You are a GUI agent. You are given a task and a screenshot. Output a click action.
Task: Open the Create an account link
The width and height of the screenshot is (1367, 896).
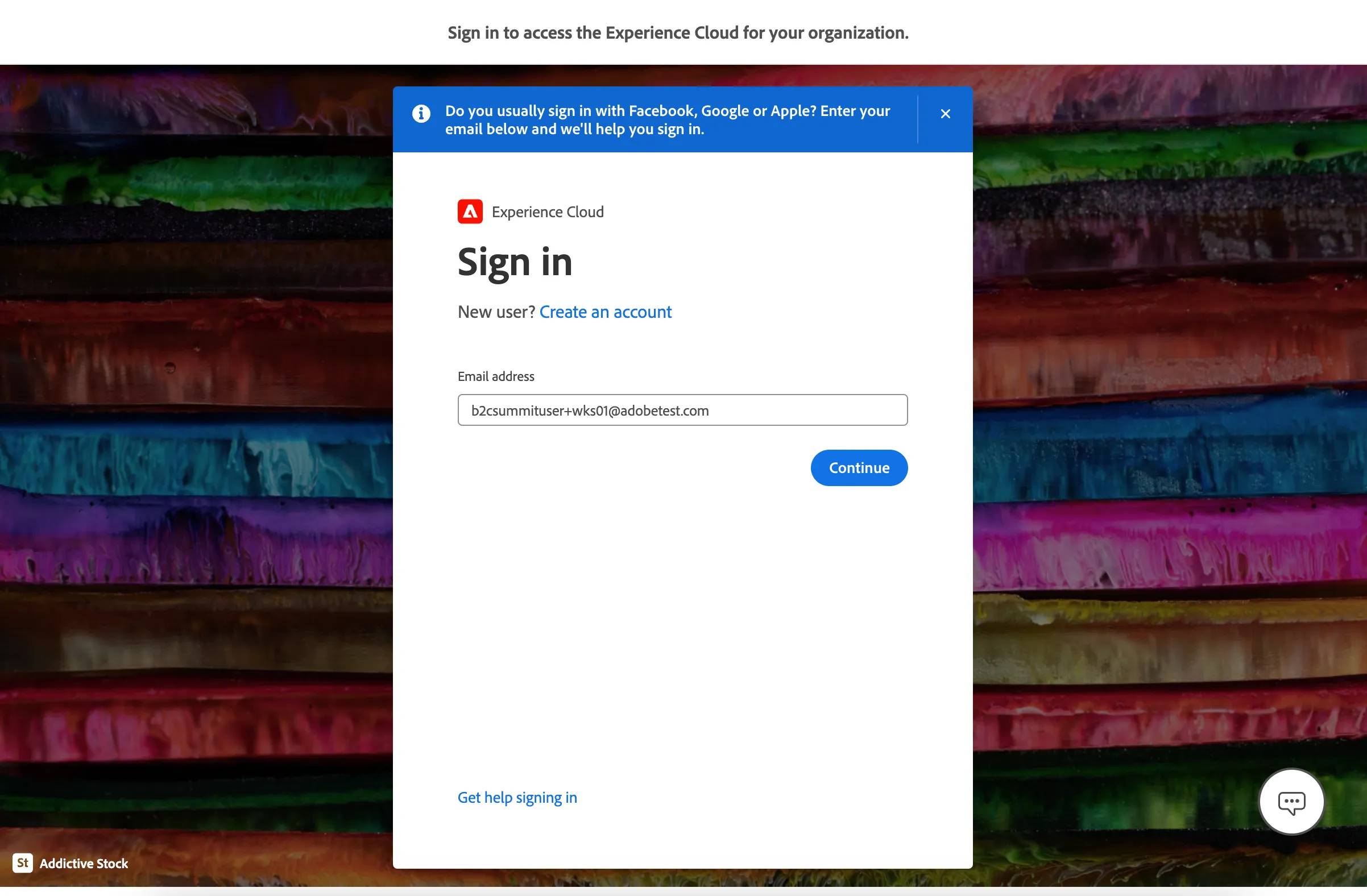[606, 312]
